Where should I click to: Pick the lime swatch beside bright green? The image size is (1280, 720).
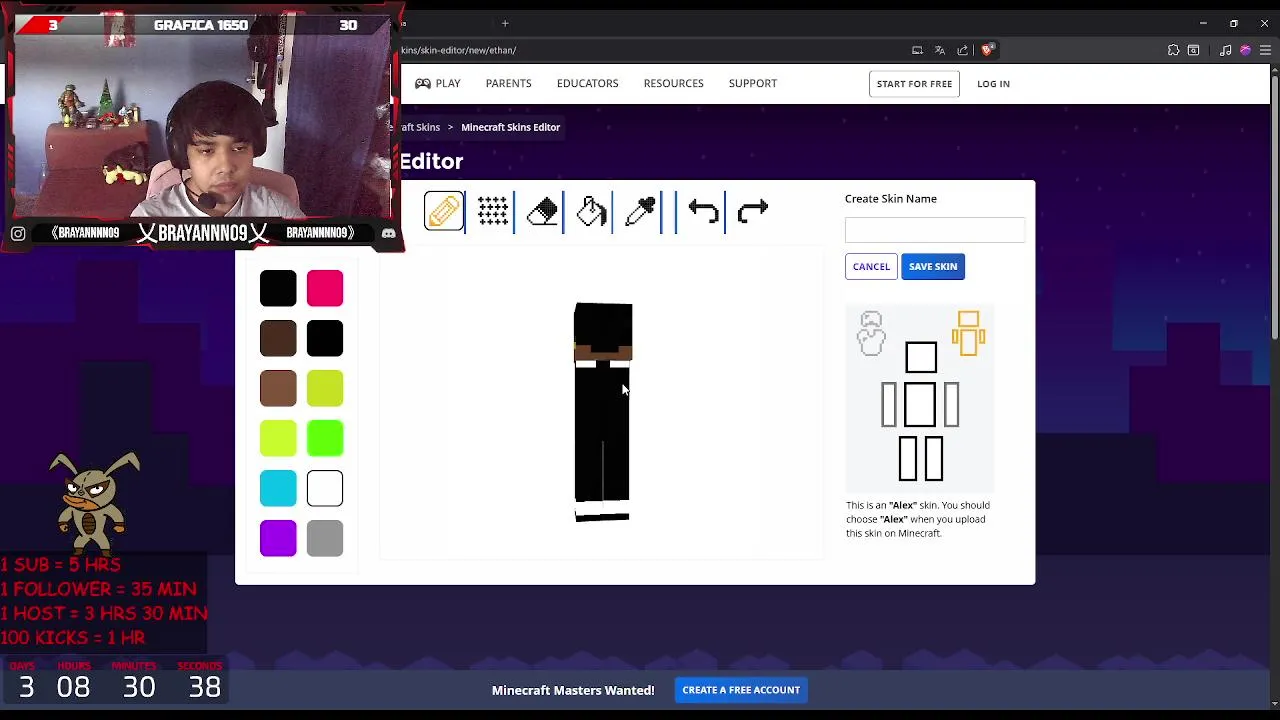278,438
